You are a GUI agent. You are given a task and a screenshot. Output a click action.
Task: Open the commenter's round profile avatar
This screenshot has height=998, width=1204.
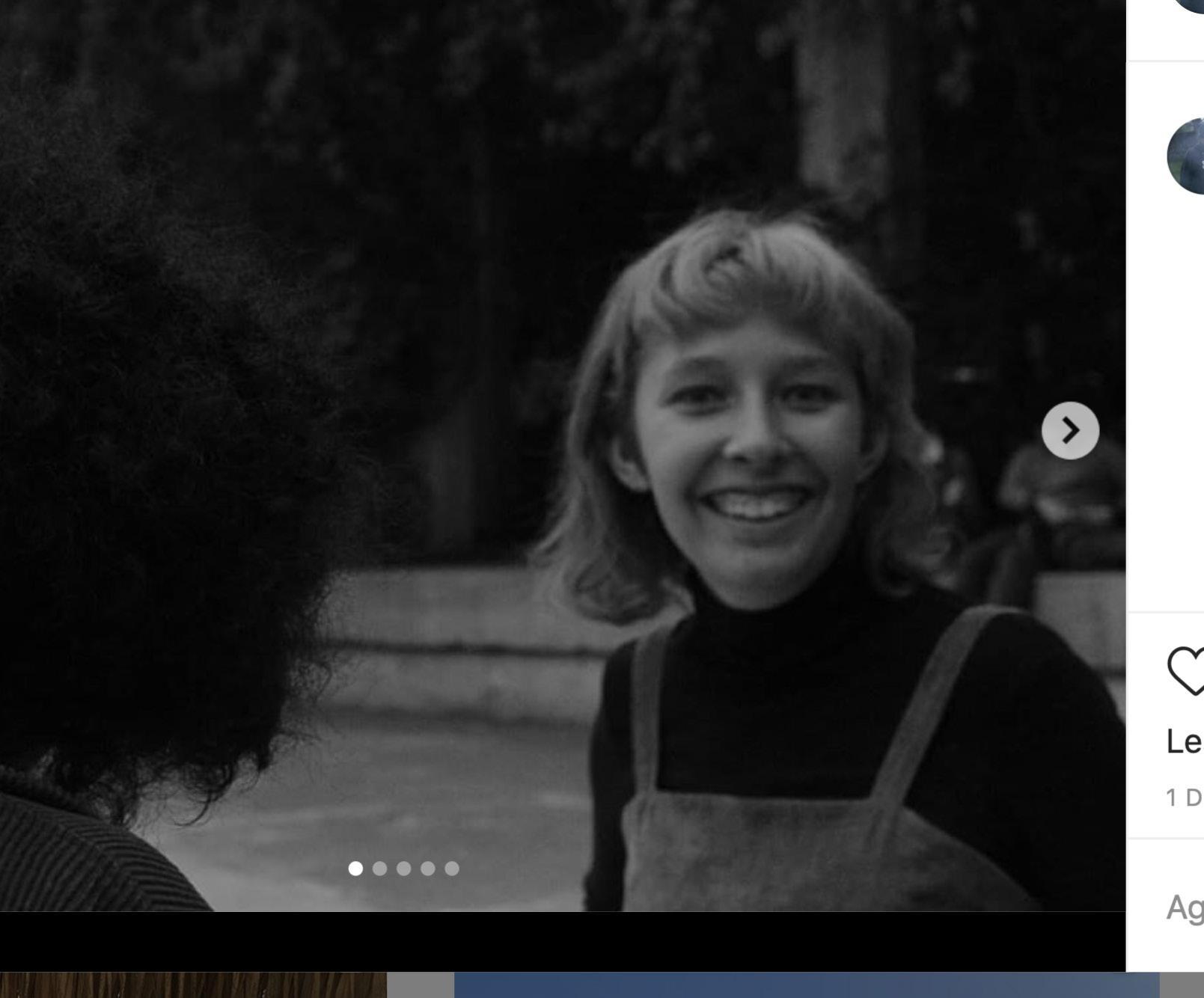[x=1186, y=156]
